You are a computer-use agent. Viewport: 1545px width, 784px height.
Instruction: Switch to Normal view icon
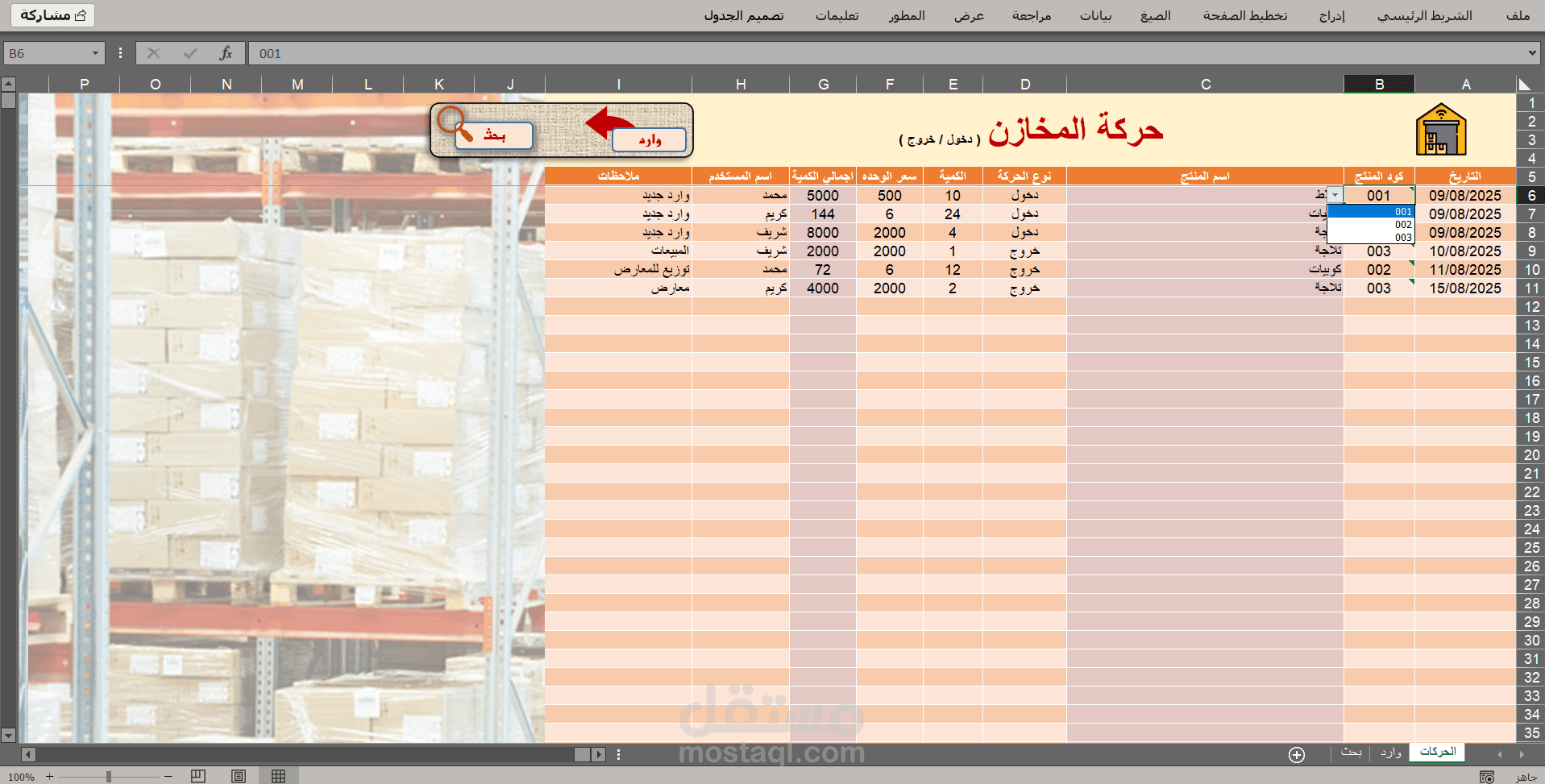click(278, 776)
